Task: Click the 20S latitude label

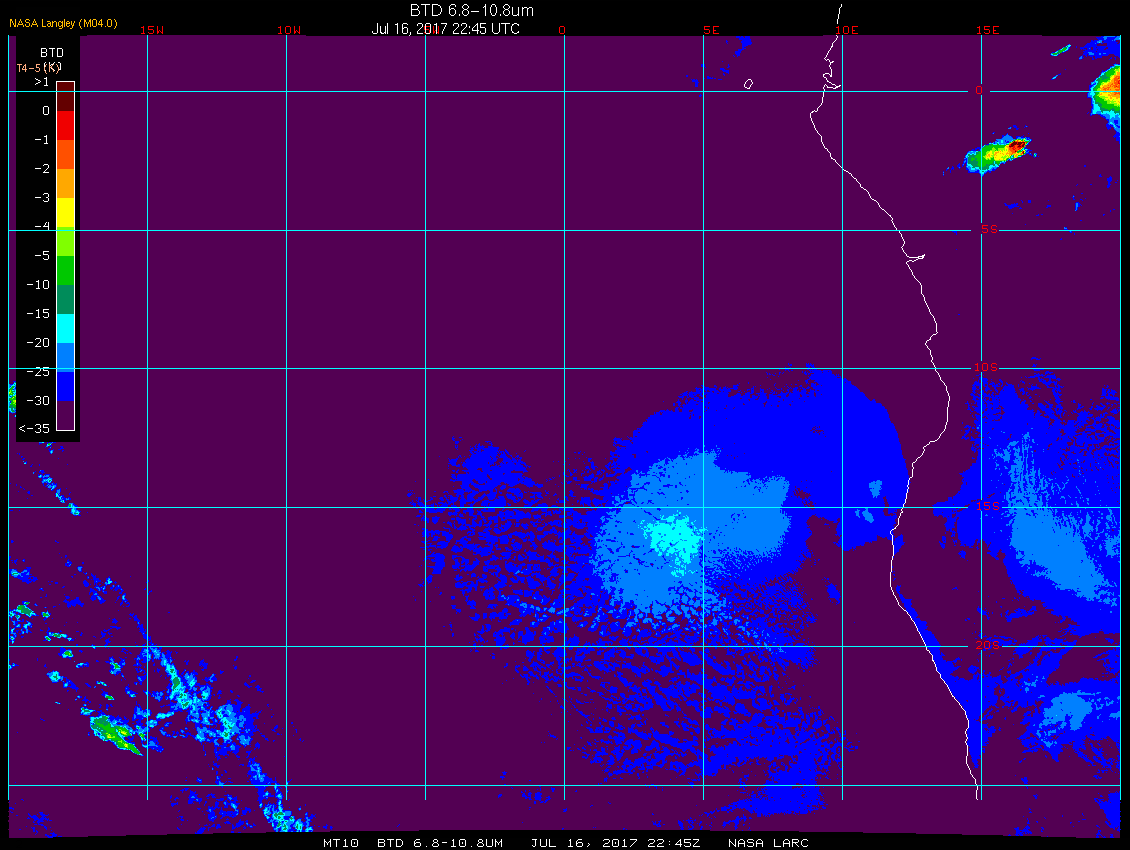Action: [x=987, y=645]
